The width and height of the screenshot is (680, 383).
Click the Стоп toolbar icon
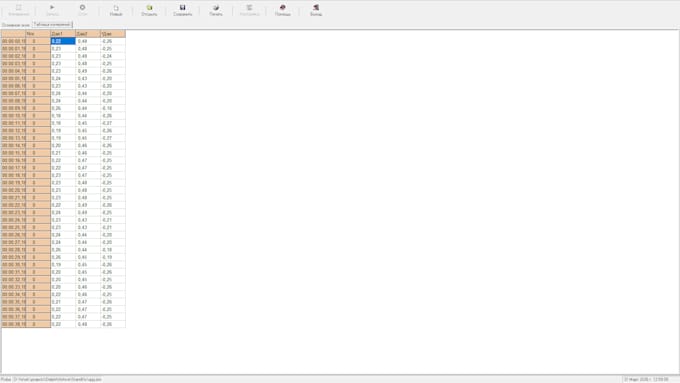click(82, 10)
